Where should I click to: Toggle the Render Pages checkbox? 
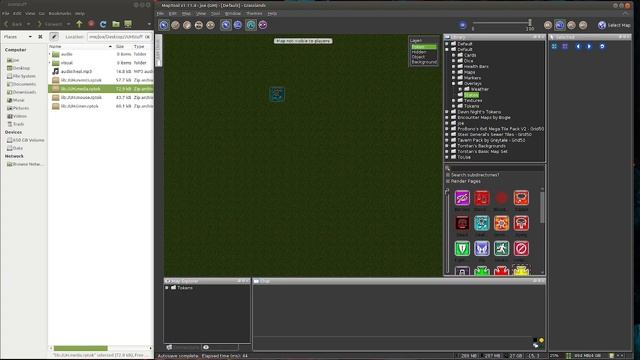click(448, 181)
